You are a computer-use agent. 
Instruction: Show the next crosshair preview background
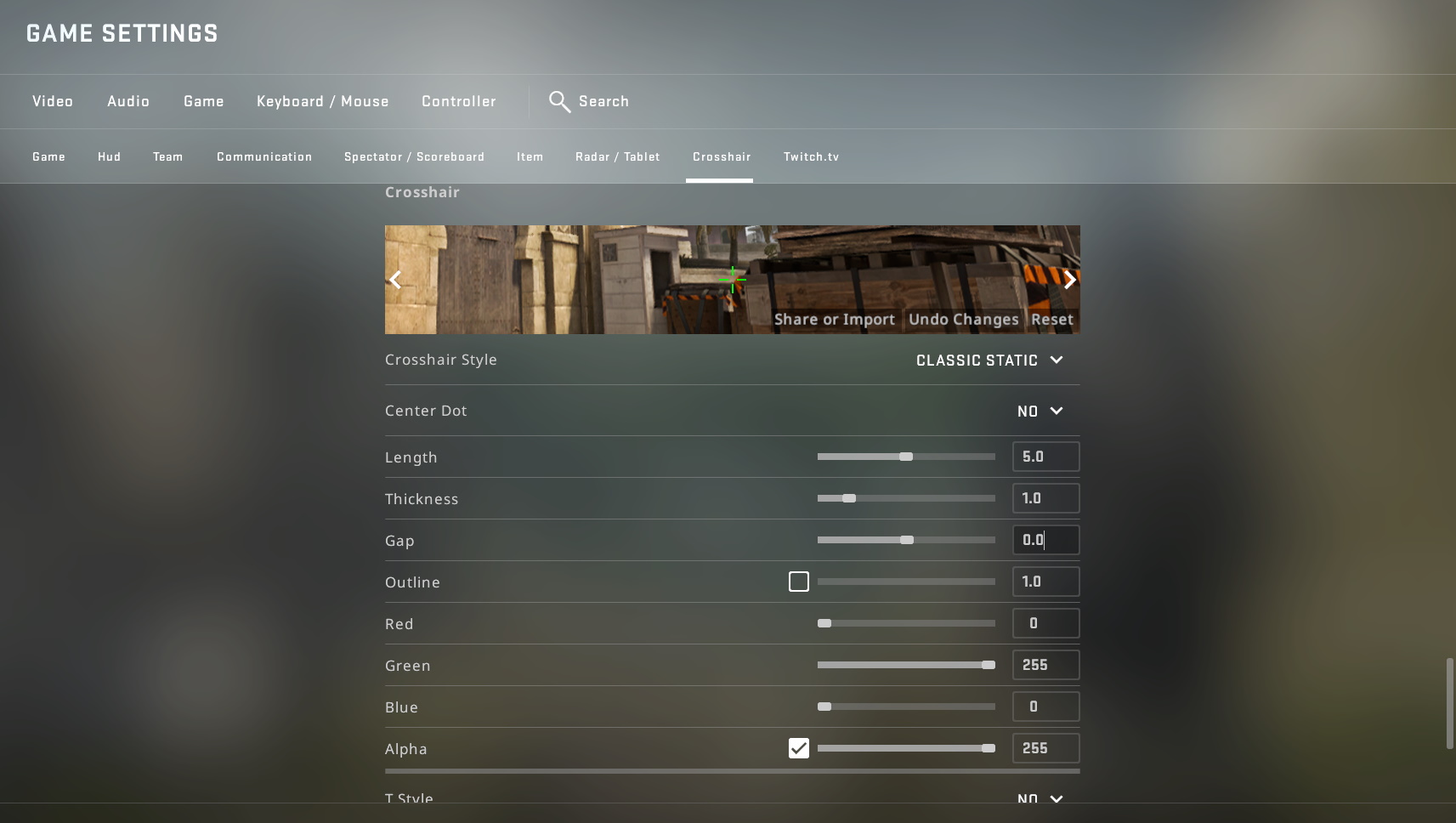click(x=1070, y=280)
